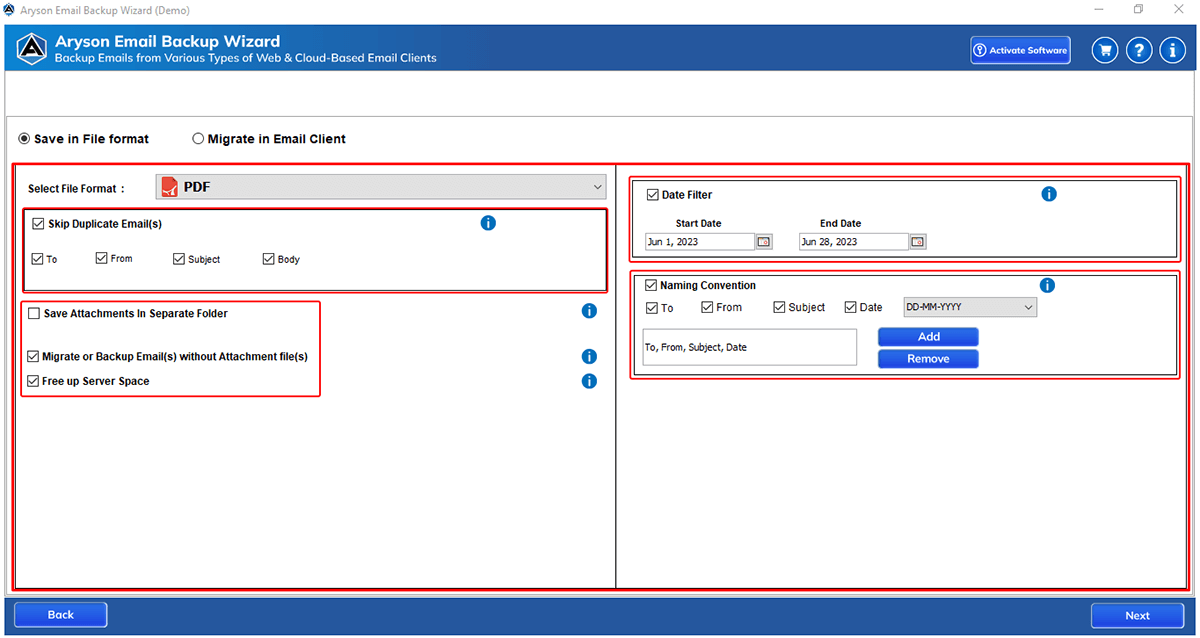Open the About info icon in header
The image size is (1200, 638).
point(1173,50)
